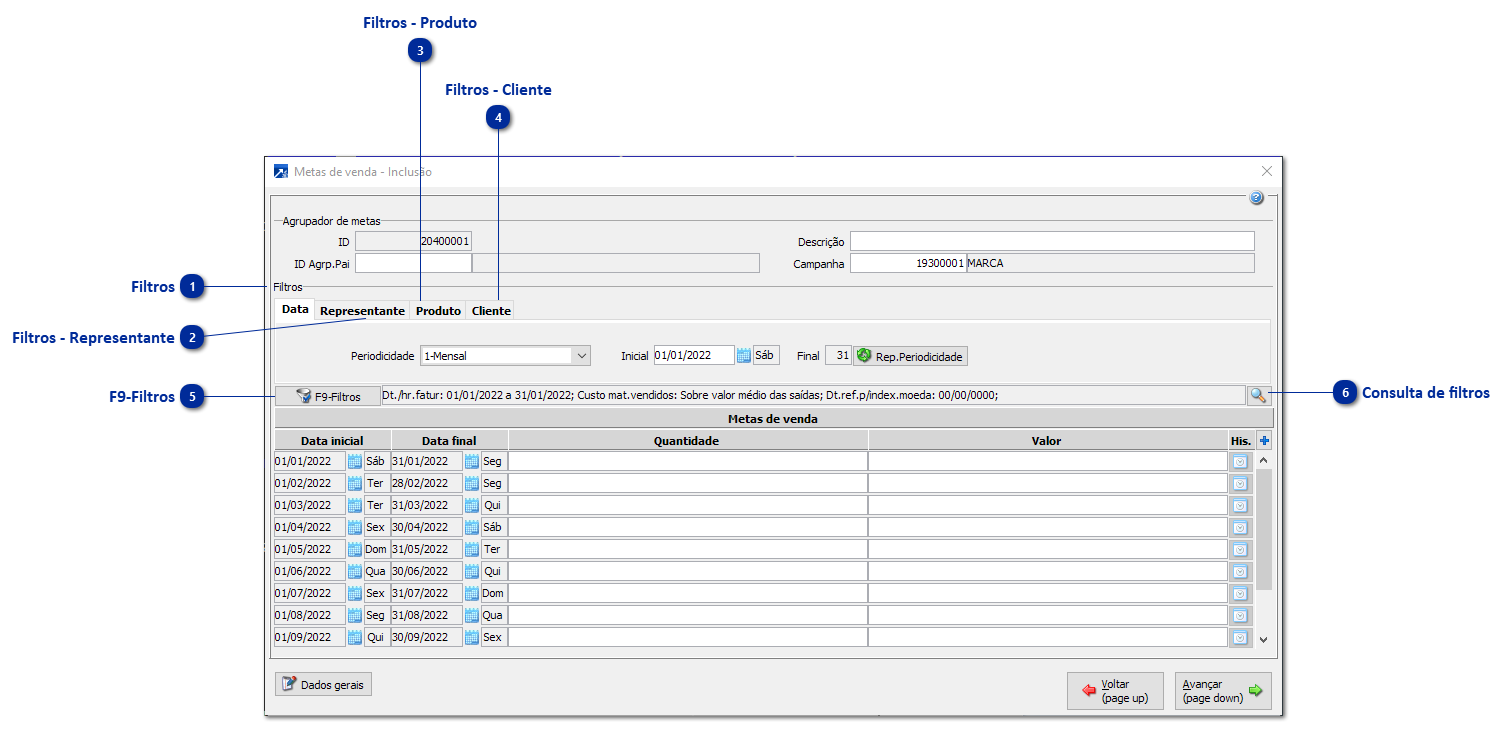Click Valor cell for 01/09/2022 row
This screenshot has height=732, width=1506.
(1048, 637)
